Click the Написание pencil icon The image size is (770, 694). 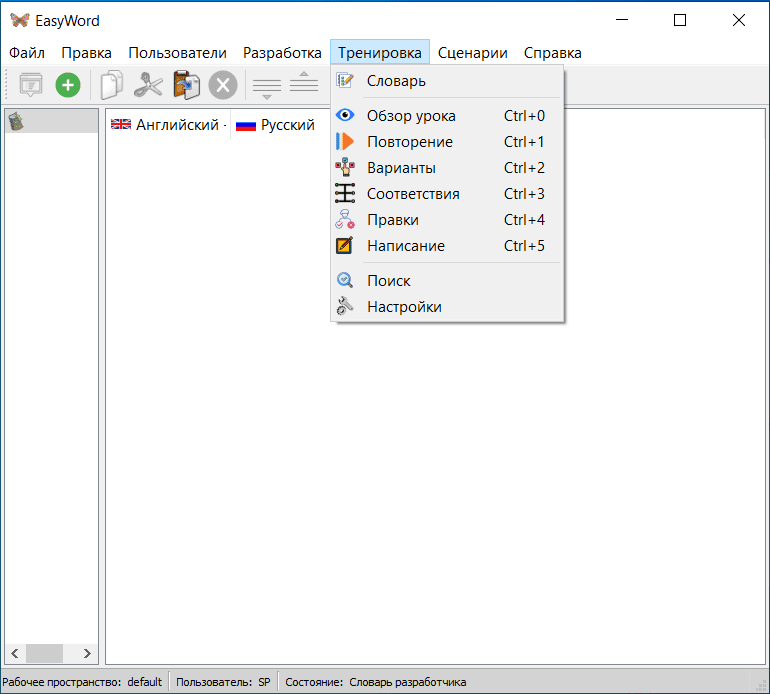pos(345,245)
